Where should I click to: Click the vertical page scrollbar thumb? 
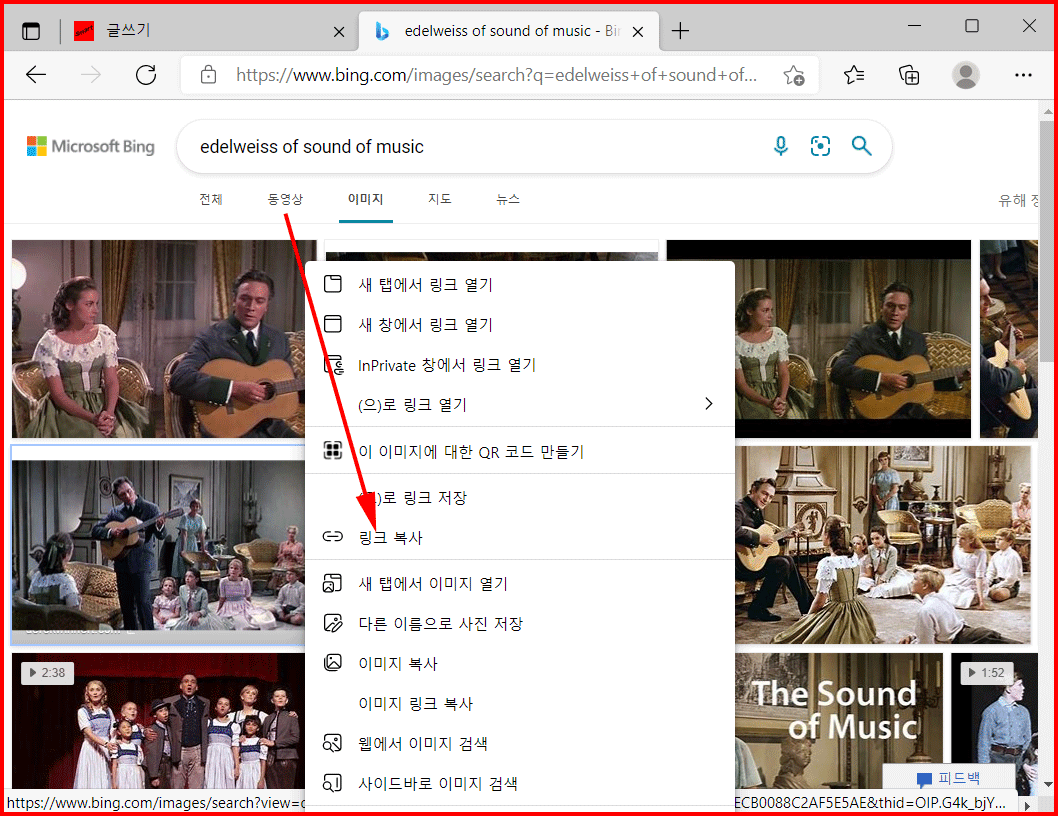point(1047,240)
